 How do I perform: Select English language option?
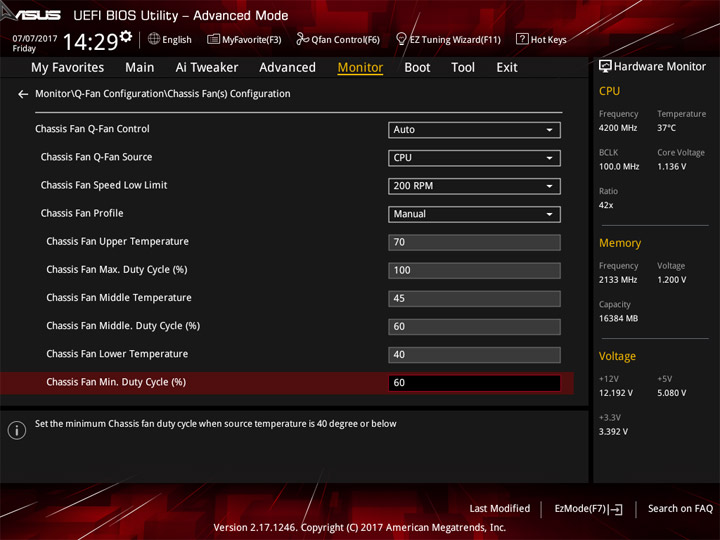click(177, 40)
